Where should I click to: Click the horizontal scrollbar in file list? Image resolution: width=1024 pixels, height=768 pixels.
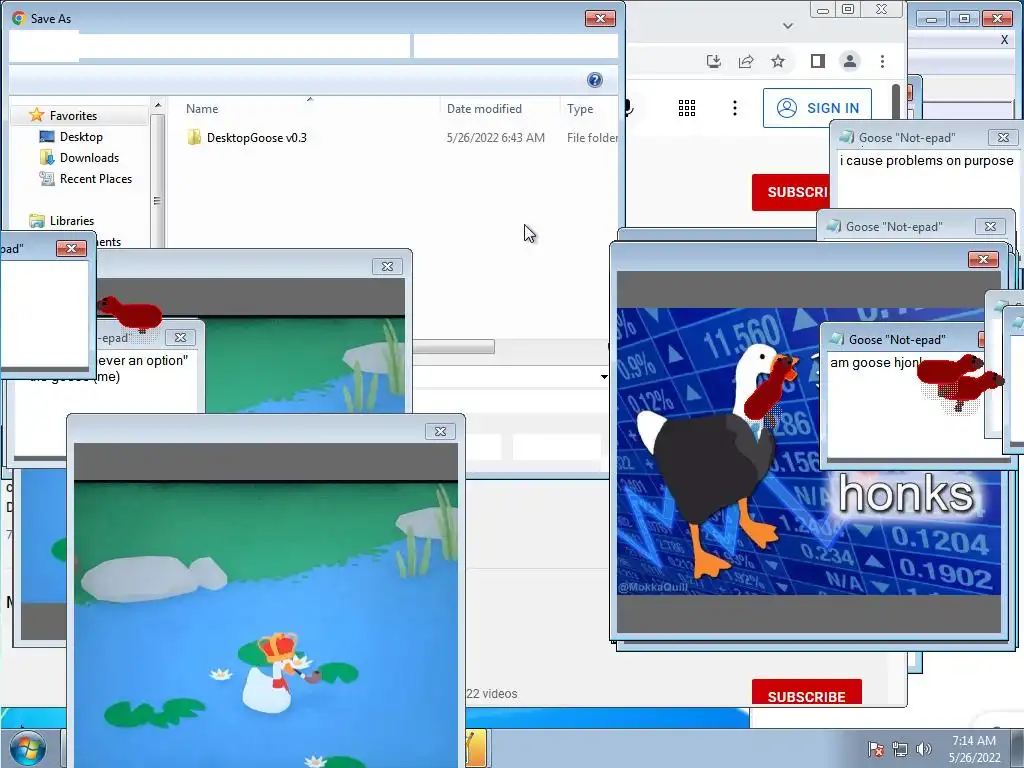452,346
